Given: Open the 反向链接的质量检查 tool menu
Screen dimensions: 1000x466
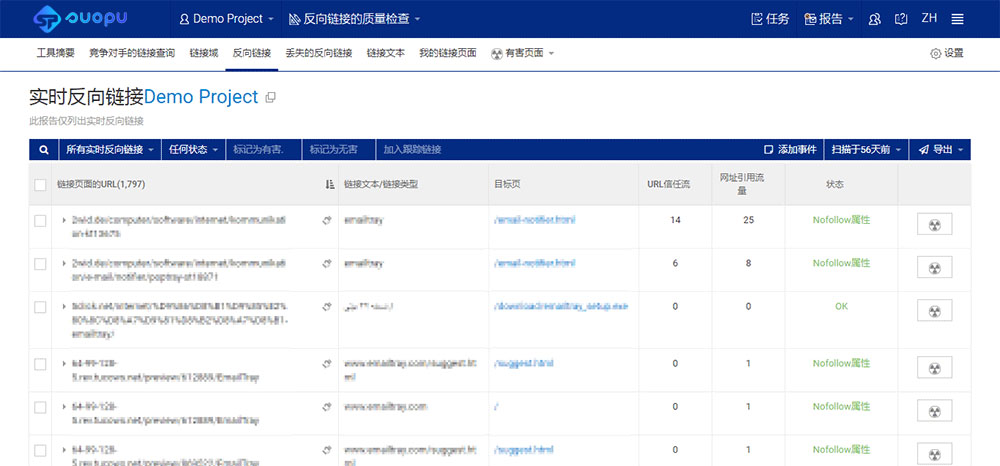Looking at the screenshot, I should 355,19.
